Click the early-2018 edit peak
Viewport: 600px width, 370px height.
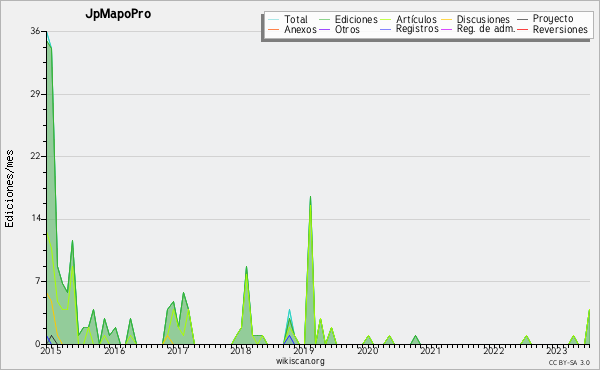pyautogui.click(x=246, y=305)
